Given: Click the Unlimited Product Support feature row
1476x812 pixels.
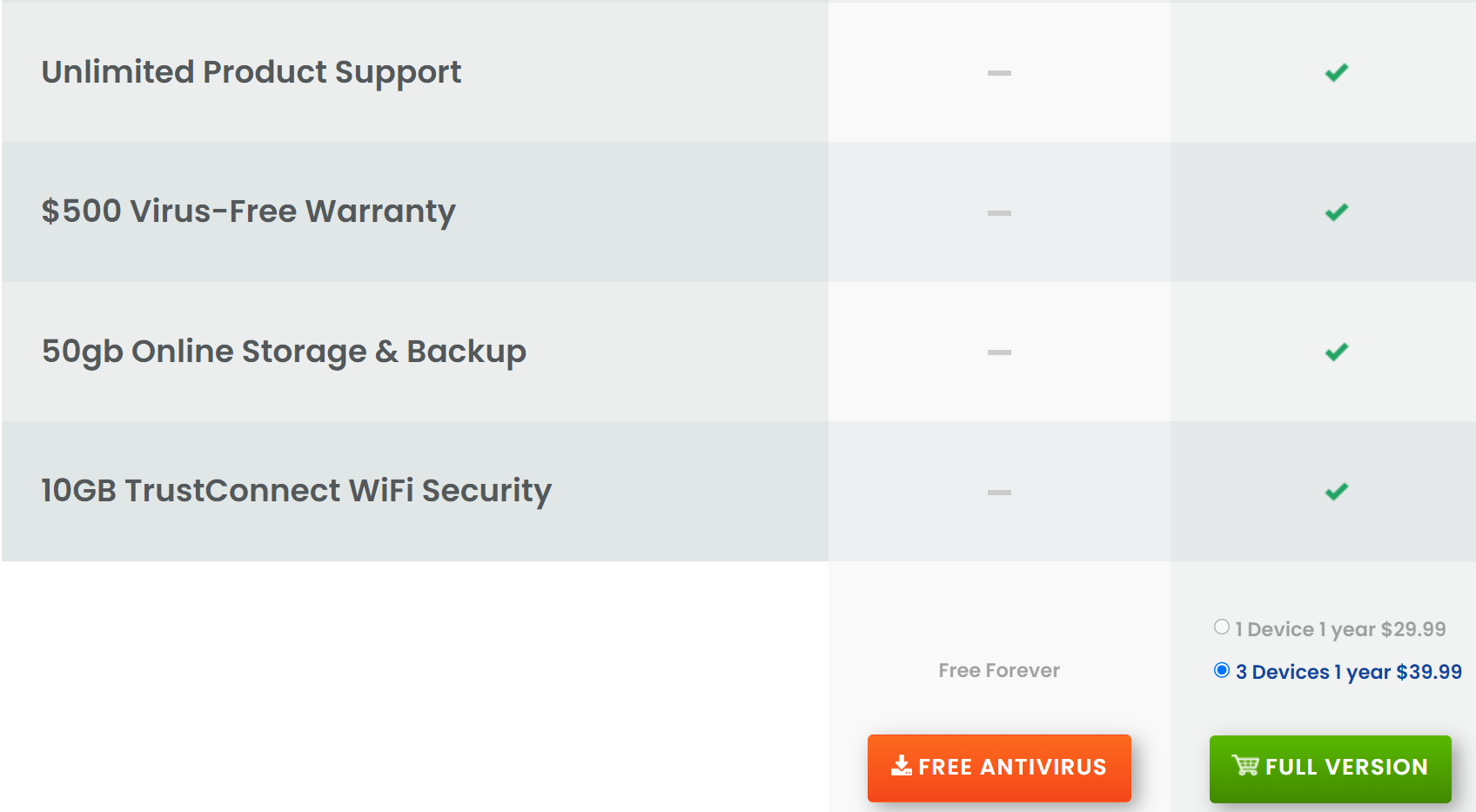Looking at the screenshot, I should [x=738, y=72].
